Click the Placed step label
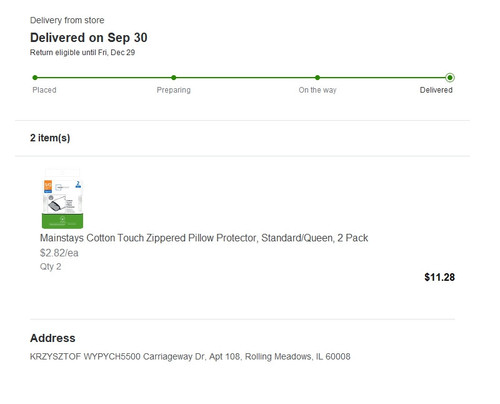The image size is (500, 404). click(44, 90)
